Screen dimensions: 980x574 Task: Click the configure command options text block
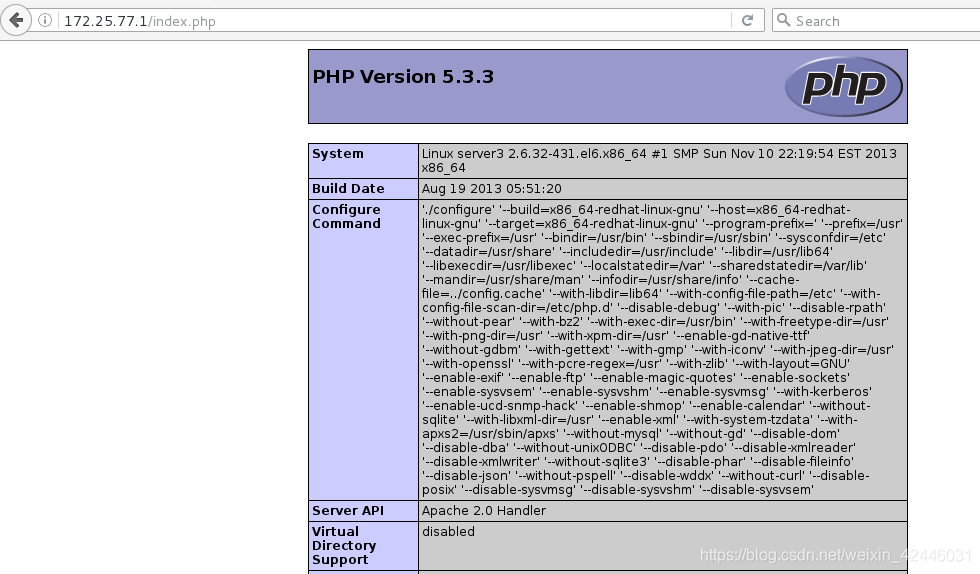coord(662,350)
